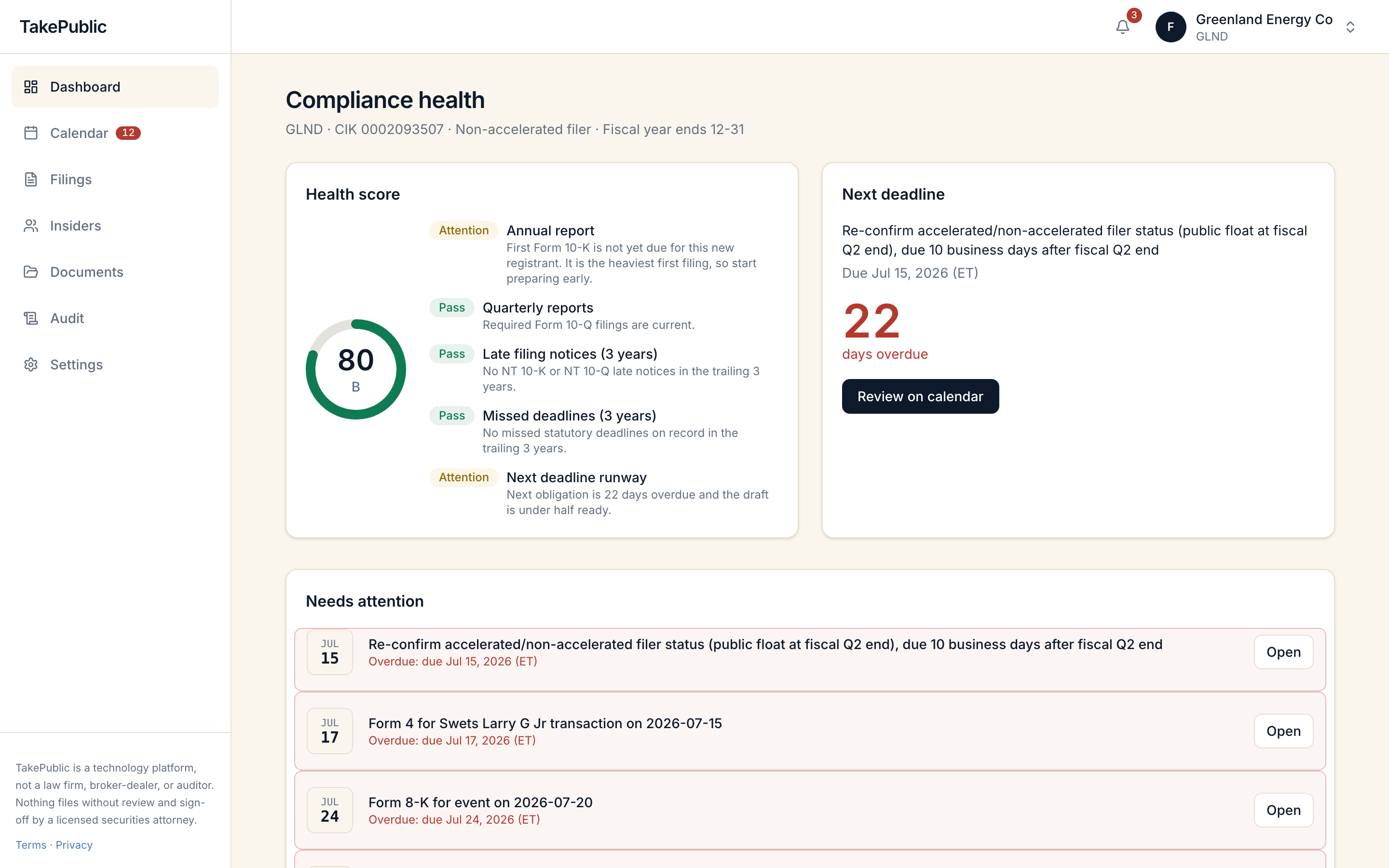Click the Settings gear icon
The image size is (1389, 868).
[x=31, y=365]
